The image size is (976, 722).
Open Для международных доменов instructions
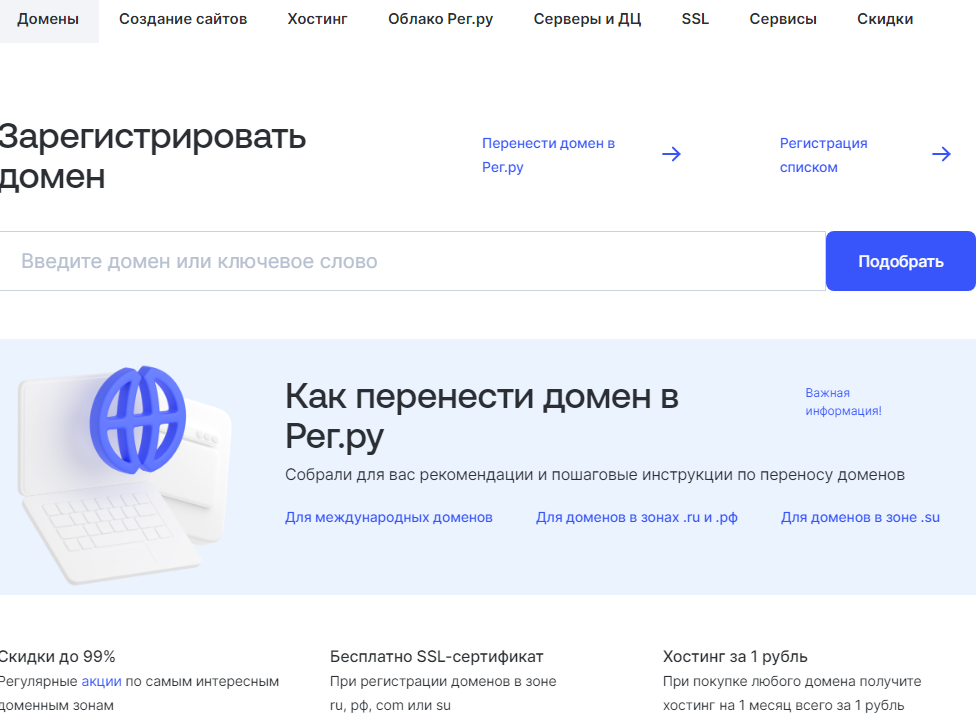point(389,517)
